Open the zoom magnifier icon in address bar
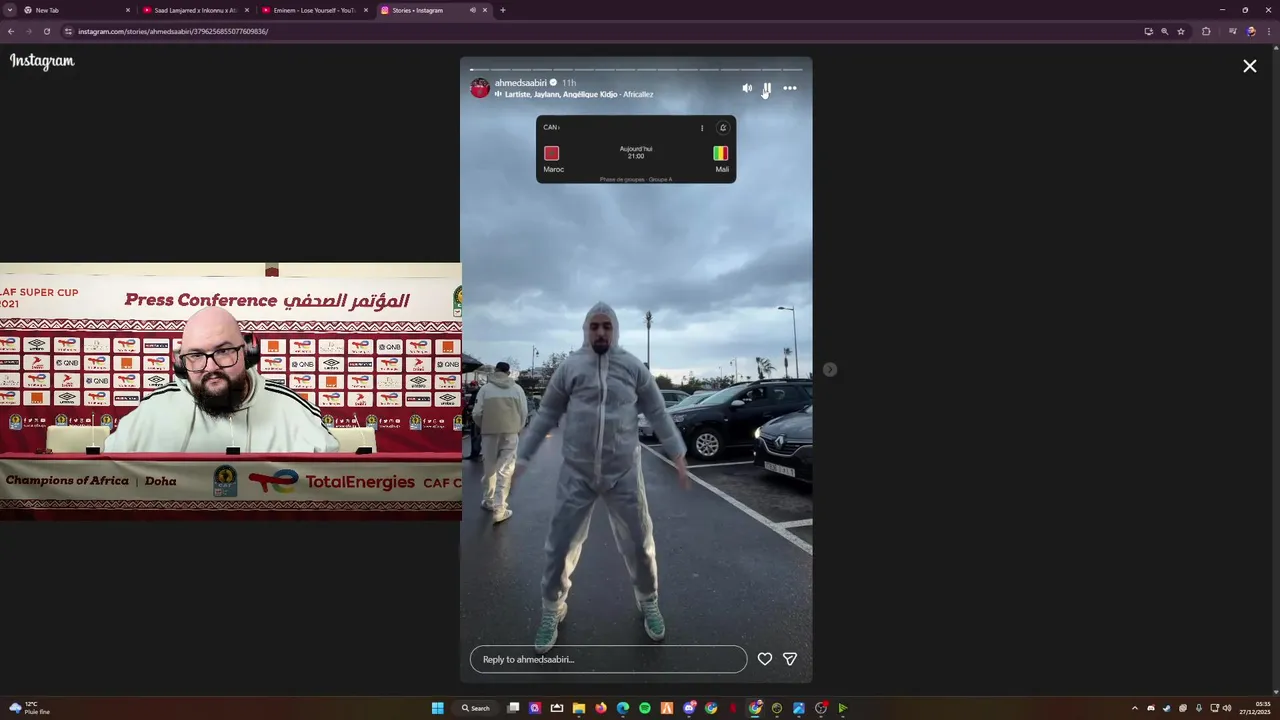1280x720 pixels. point(1165,31)
